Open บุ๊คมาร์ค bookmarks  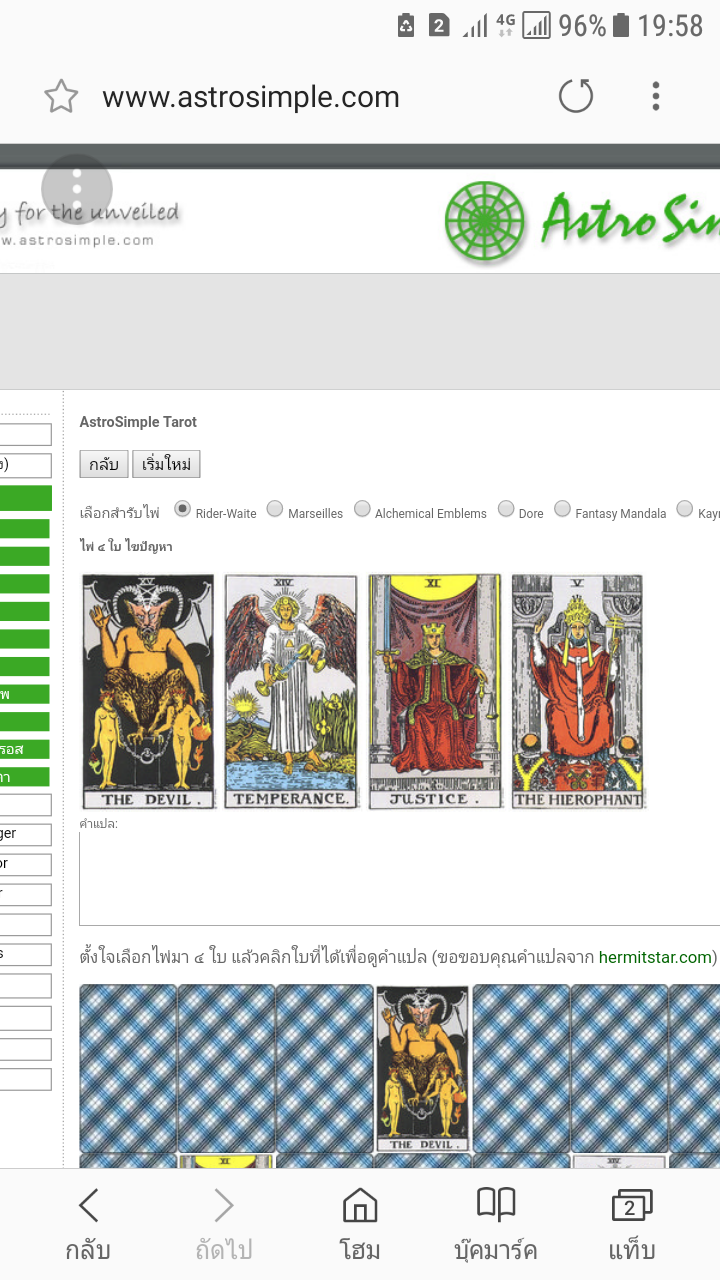(496, 1225)
